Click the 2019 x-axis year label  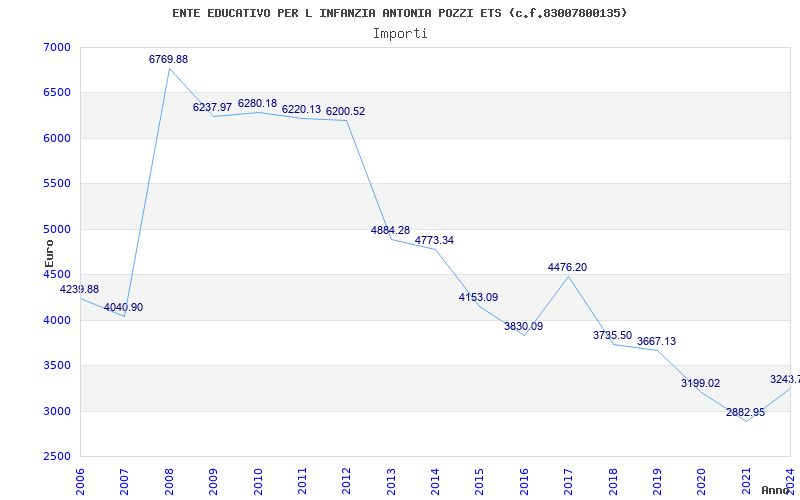(657, 481)
